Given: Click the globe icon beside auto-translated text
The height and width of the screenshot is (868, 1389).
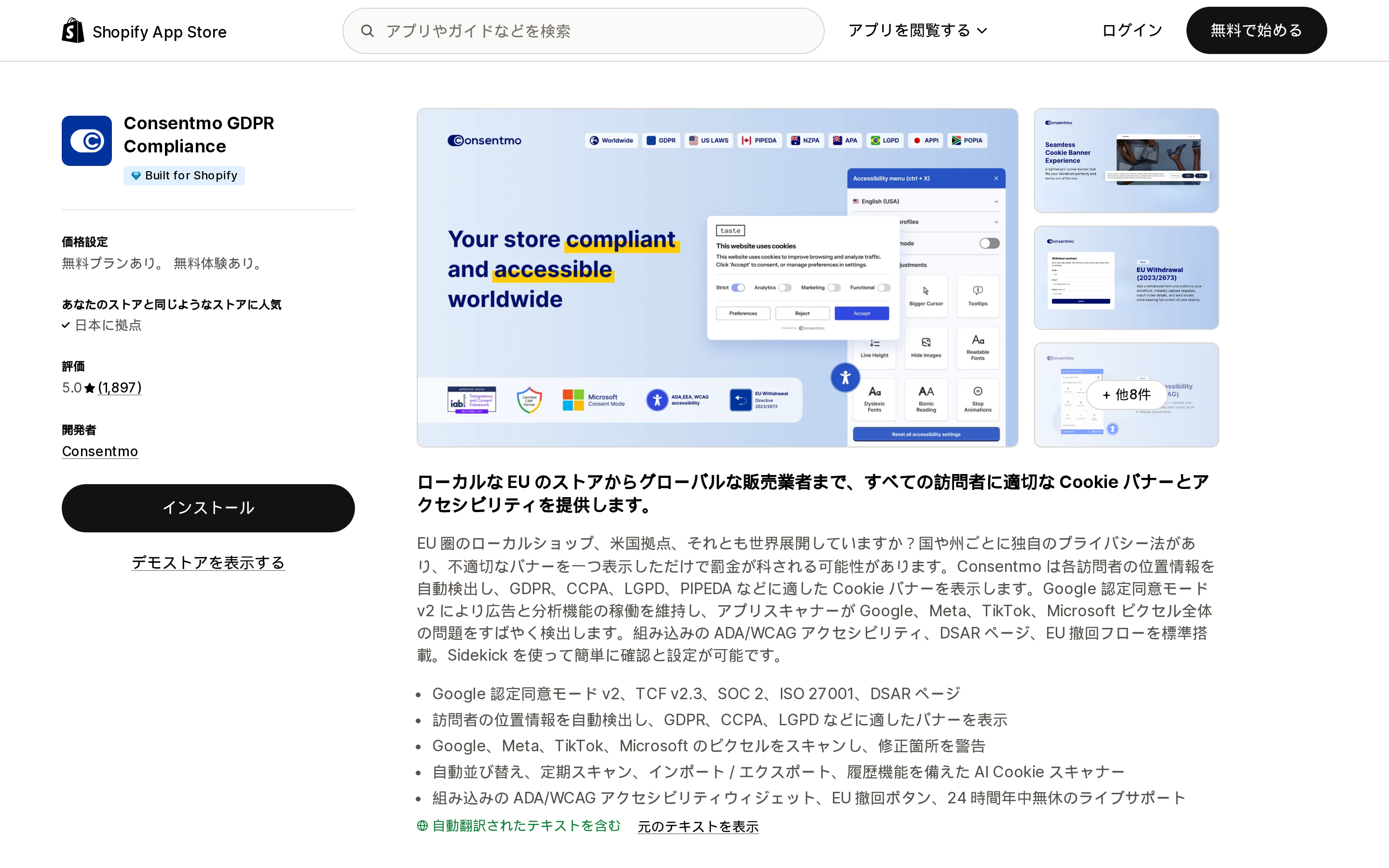Looking at the screenshot, I should (422, 826).
